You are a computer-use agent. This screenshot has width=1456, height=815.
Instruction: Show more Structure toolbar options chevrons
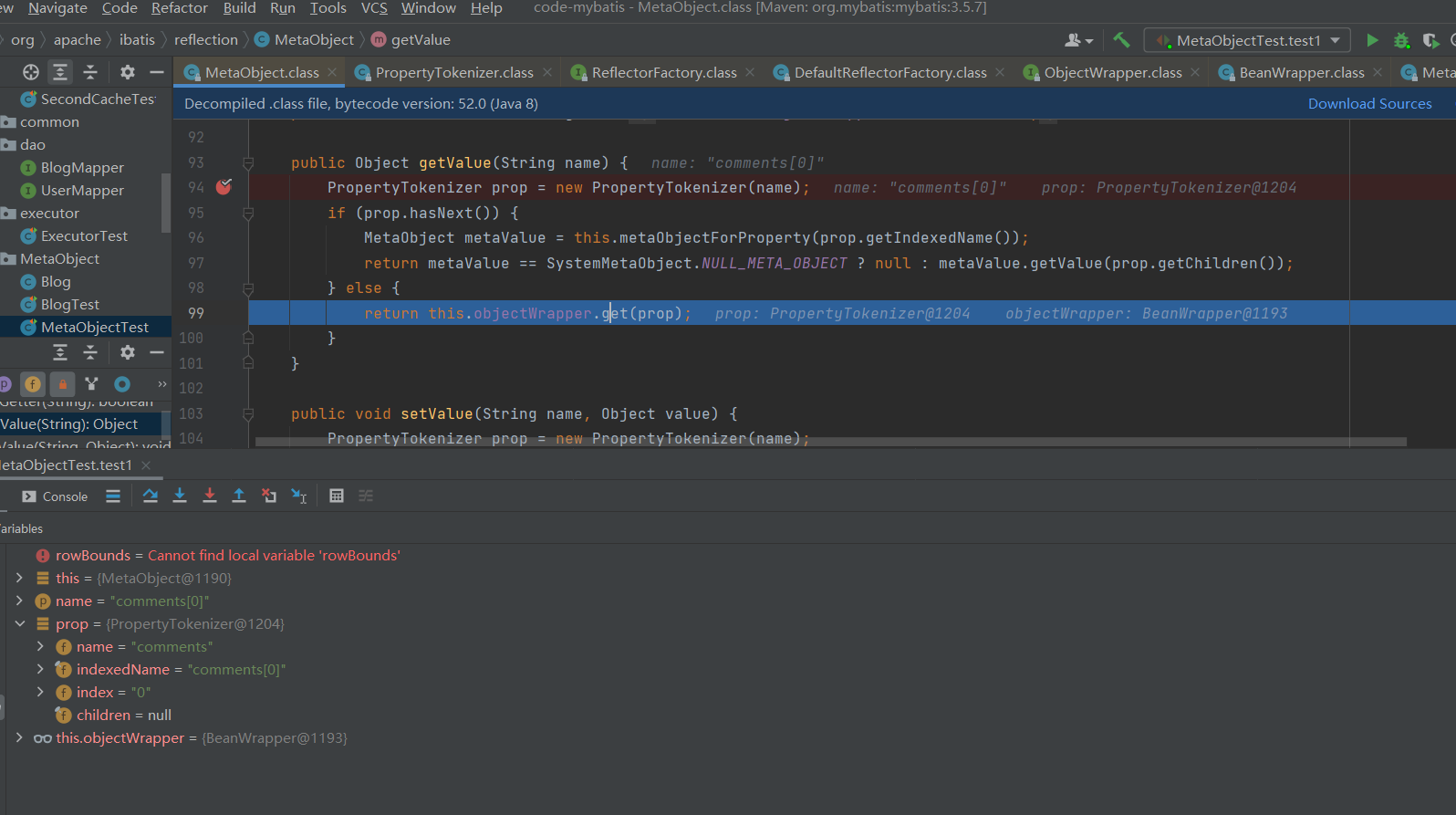point(162,384)
